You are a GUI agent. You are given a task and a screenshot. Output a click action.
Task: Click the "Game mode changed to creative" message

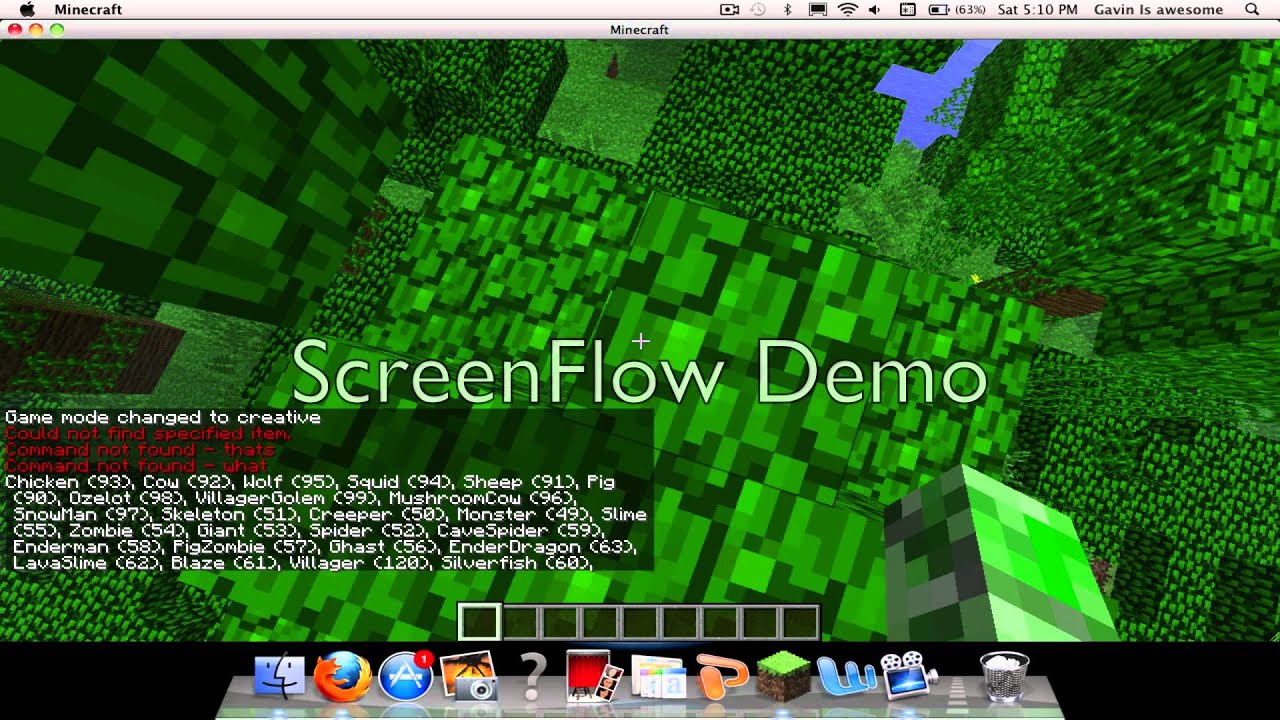point(163,417)
